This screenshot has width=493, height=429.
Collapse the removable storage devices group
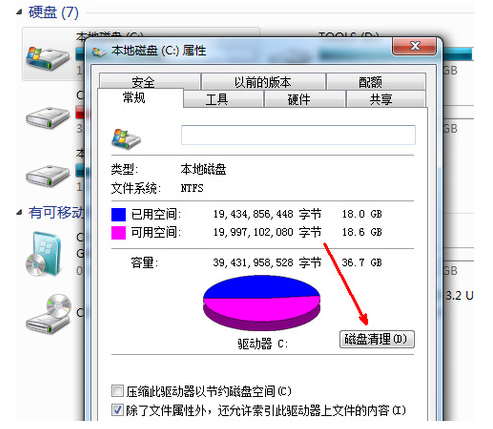click(19, 213)
